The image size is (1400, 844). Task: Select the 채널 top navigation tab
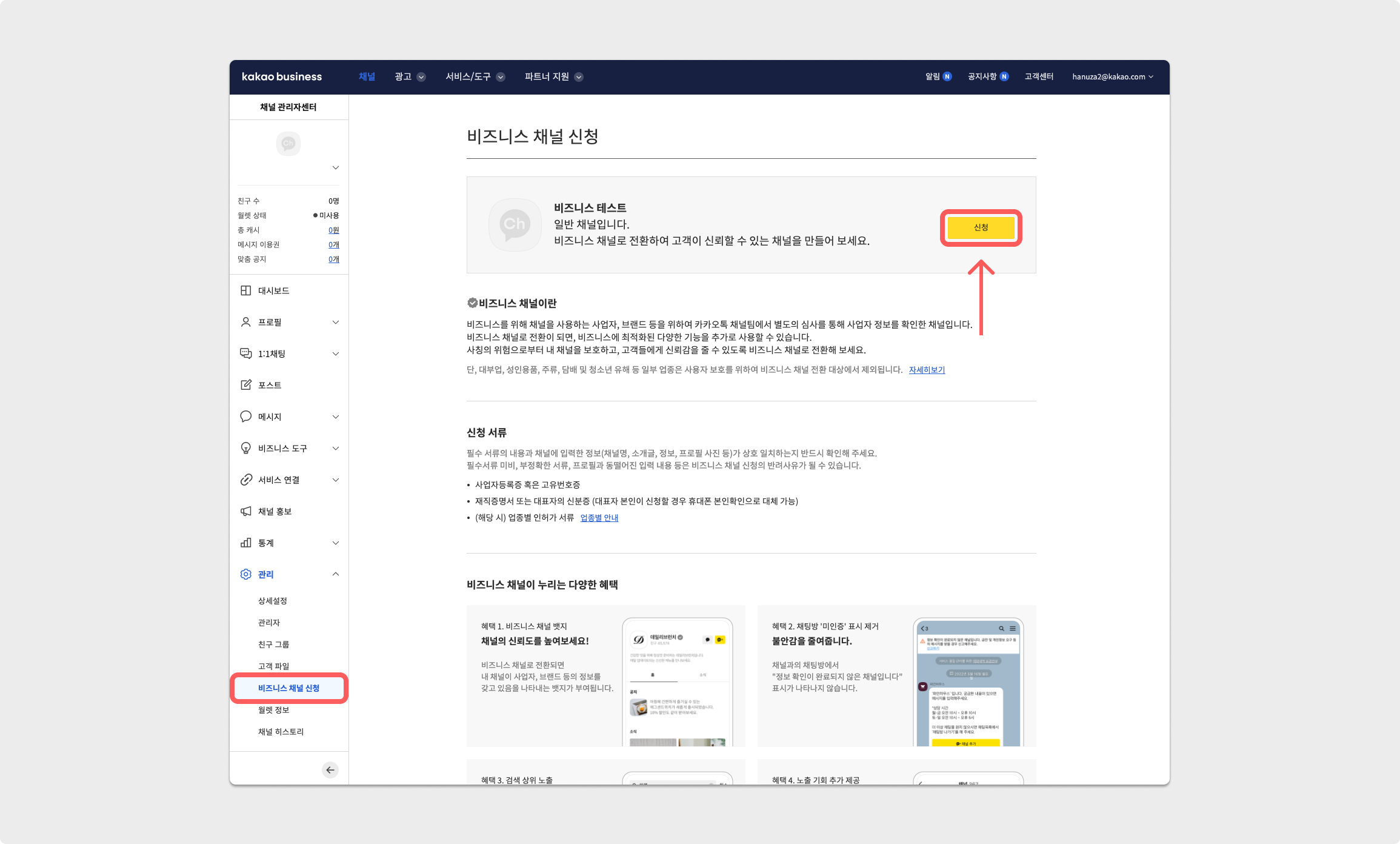367,76
